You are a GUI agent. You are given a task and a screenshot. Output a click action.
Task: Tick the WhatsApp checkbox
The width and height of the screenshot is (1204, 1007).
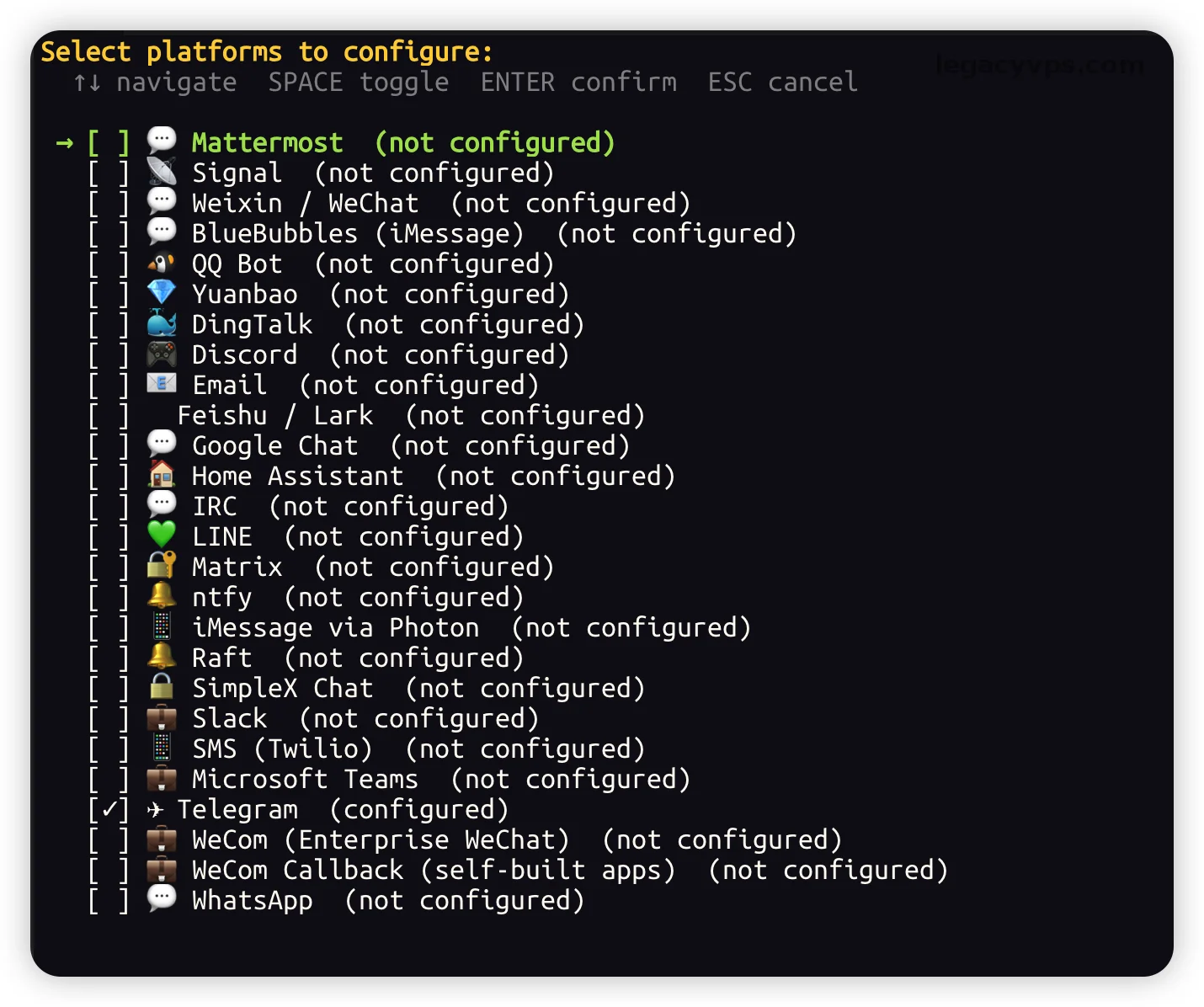click(x=109, y=901)
